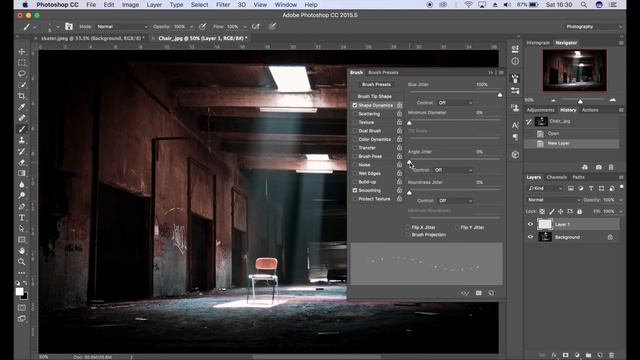640x360 pixels.
Task: Click the Brush Presets button
Action: pos(376,84)
